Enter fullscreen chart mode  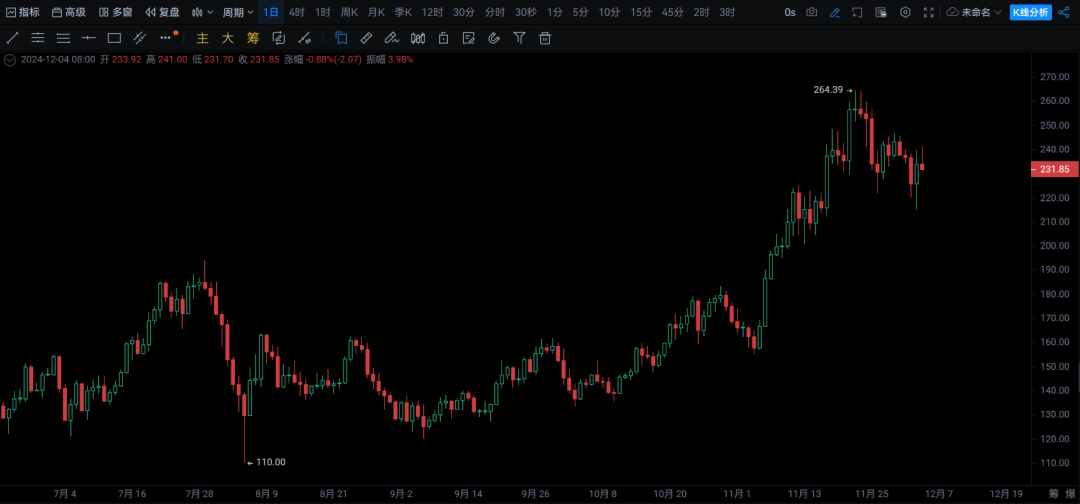pyautogui.click(x=929, y=12)
